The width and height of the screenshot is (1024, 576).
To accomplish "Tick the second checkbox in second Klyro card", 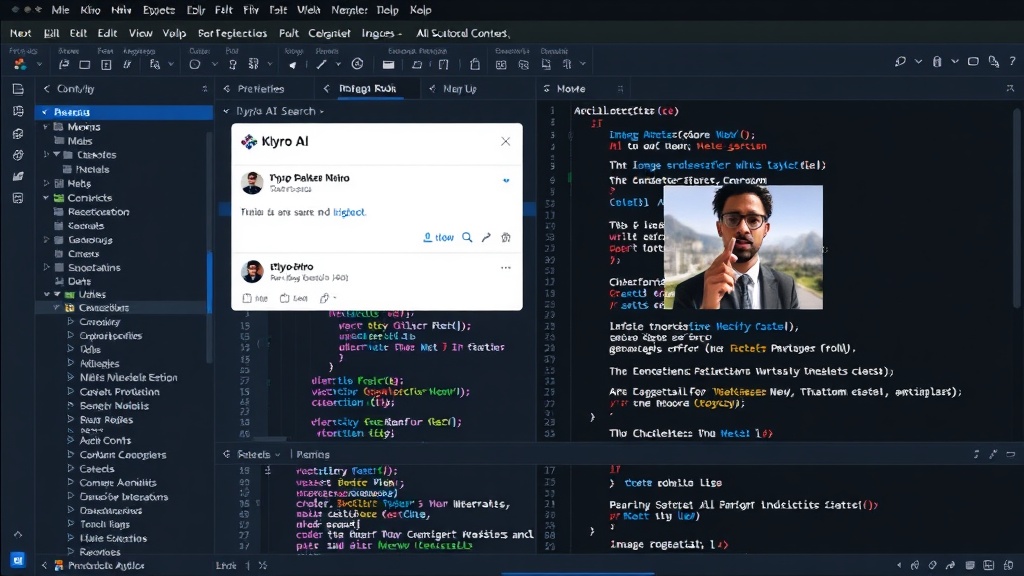I will click(284, 298).
